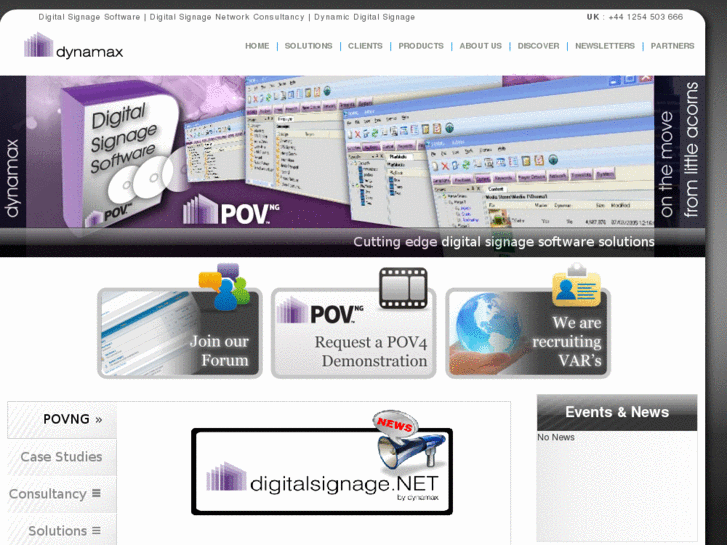Open the DISCOVER menu item
The height and width of the screenshot is (545, 727).
point(538,46)
